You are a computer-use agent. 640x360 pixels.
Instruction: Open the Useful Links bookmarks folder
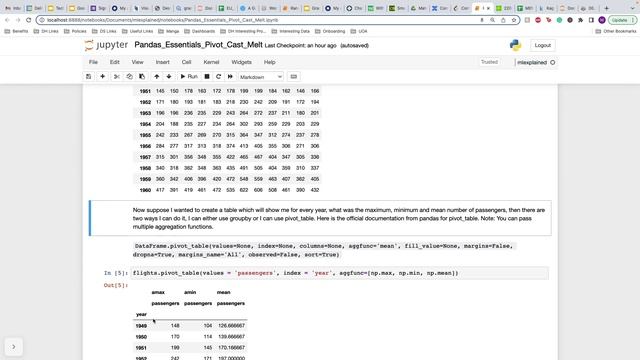pyautogui.click(x=137, y=31)
